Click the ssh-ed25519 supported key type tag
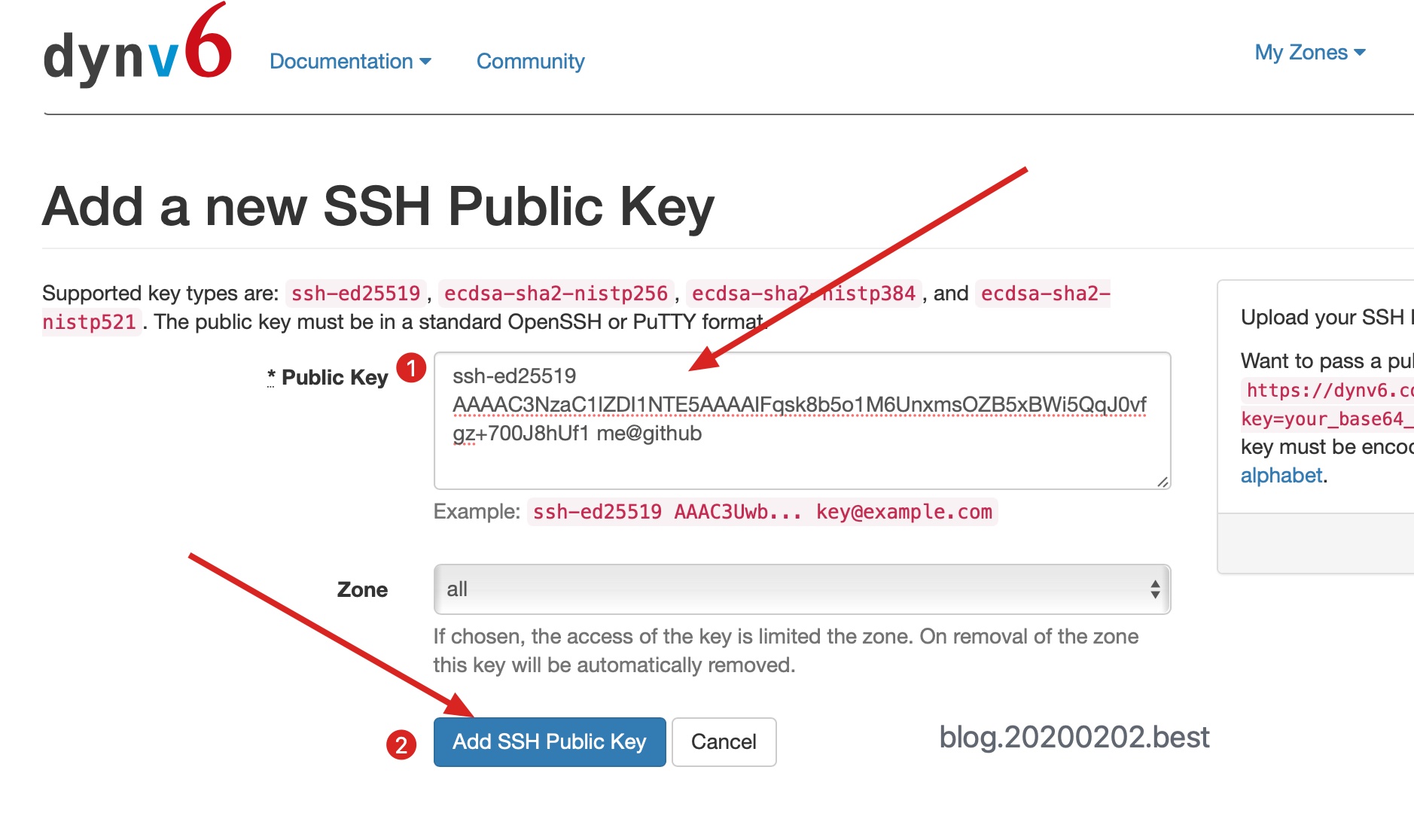 tap(355, 294)
